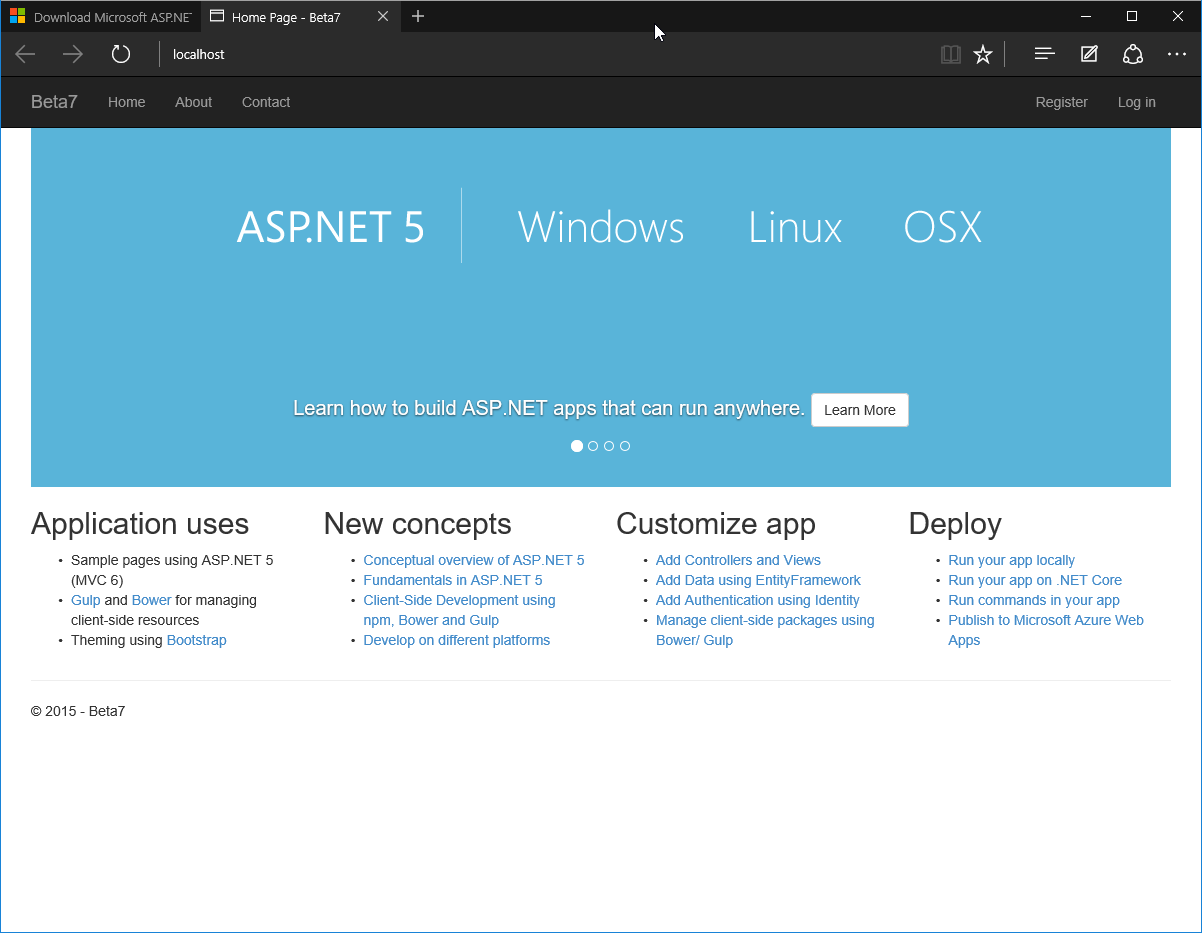
Task: Toggle reading view for this page
Action: (x=950, y=54)
